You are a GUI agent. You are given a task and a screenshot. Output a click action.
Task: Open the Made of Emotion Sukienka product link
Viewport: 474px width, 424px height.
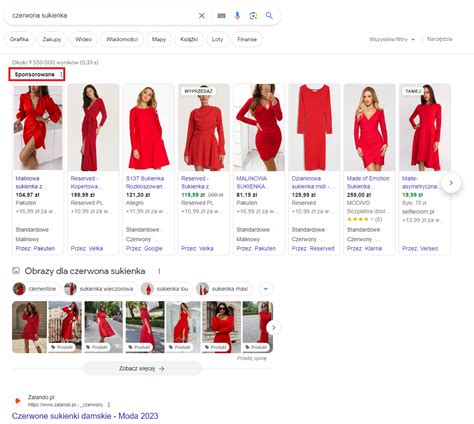[368, 182]
